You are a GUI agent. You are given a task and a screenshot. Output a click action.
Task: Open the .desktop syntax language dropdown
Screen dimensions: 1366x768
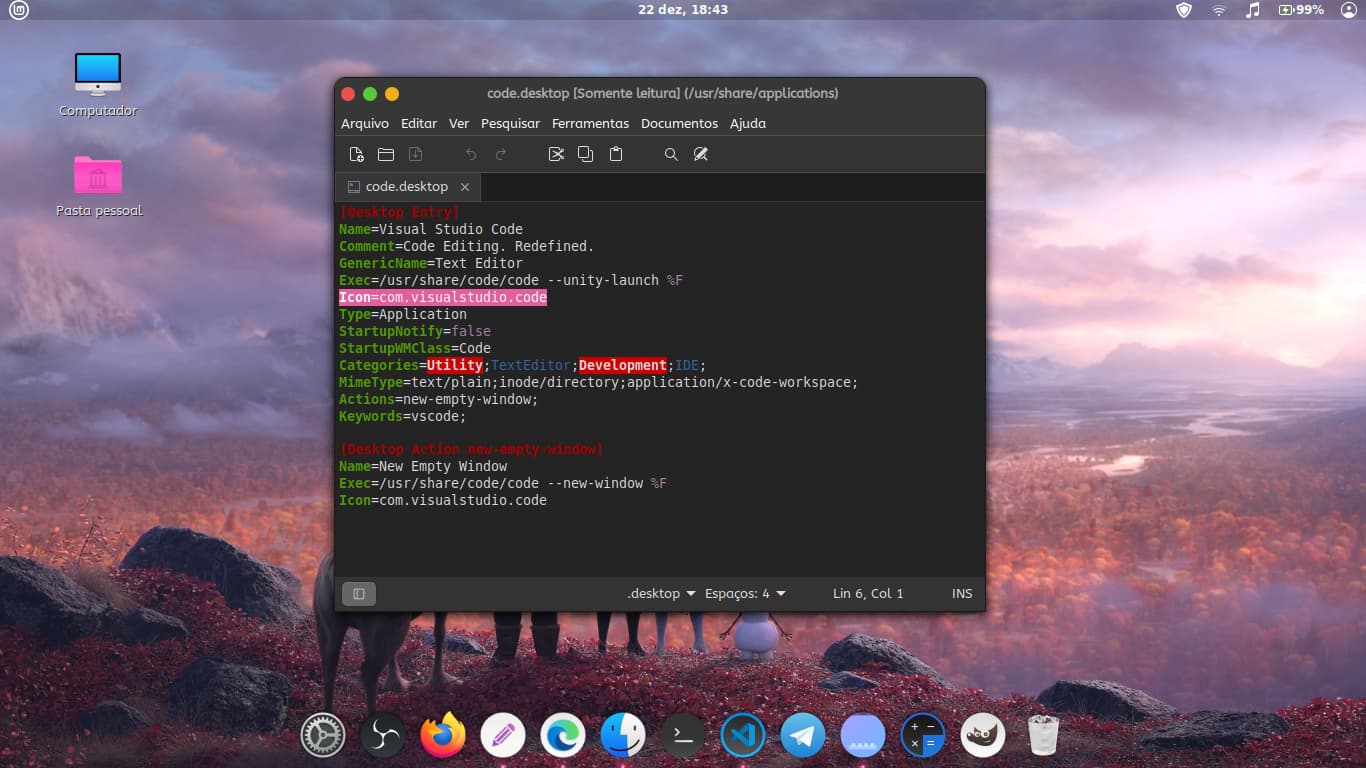pos(661,594)
